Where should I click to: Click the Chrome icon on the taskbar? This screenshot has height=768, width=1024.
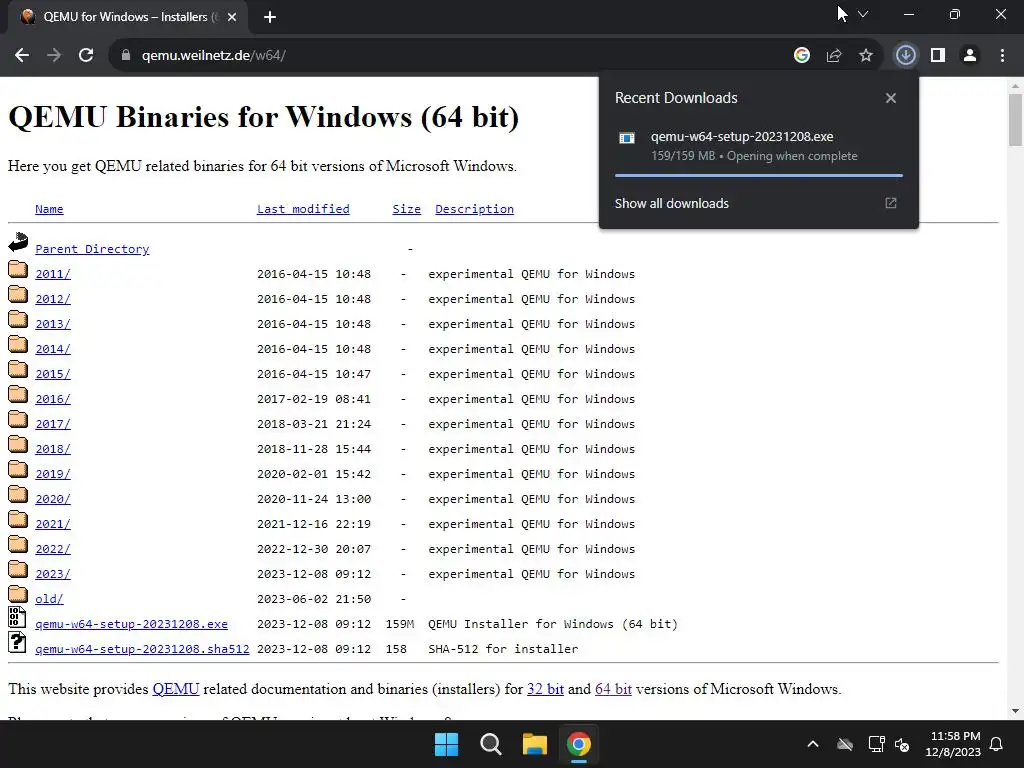click(579, 744)
